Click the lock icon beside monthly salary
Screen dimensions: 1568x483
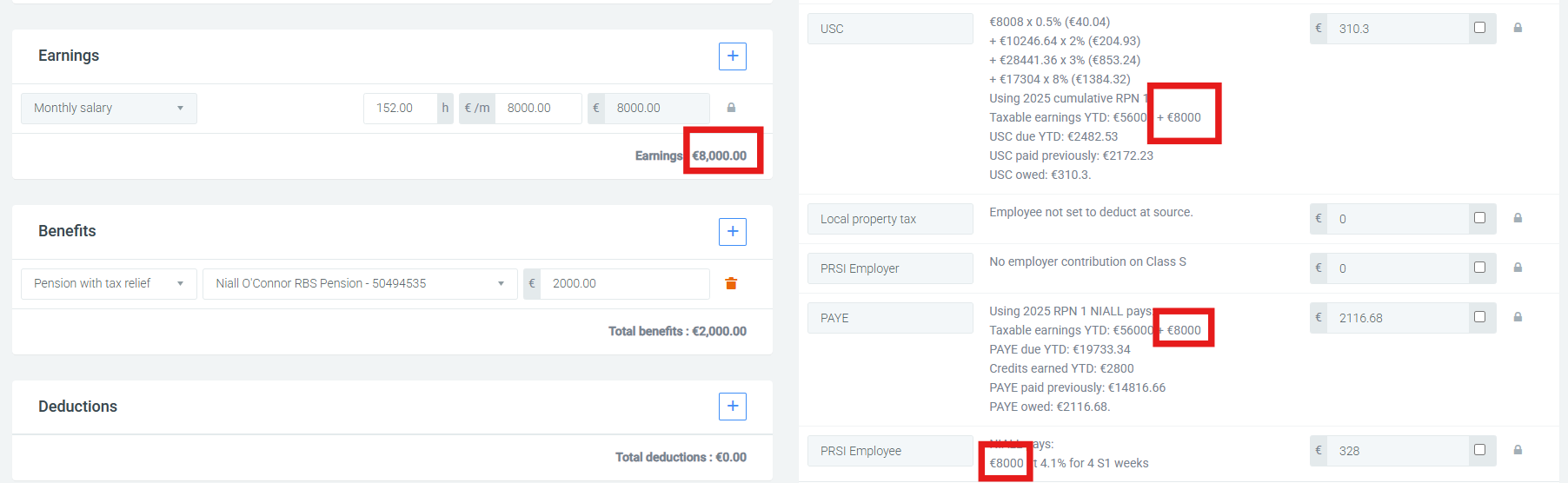[x=731, y=109]
